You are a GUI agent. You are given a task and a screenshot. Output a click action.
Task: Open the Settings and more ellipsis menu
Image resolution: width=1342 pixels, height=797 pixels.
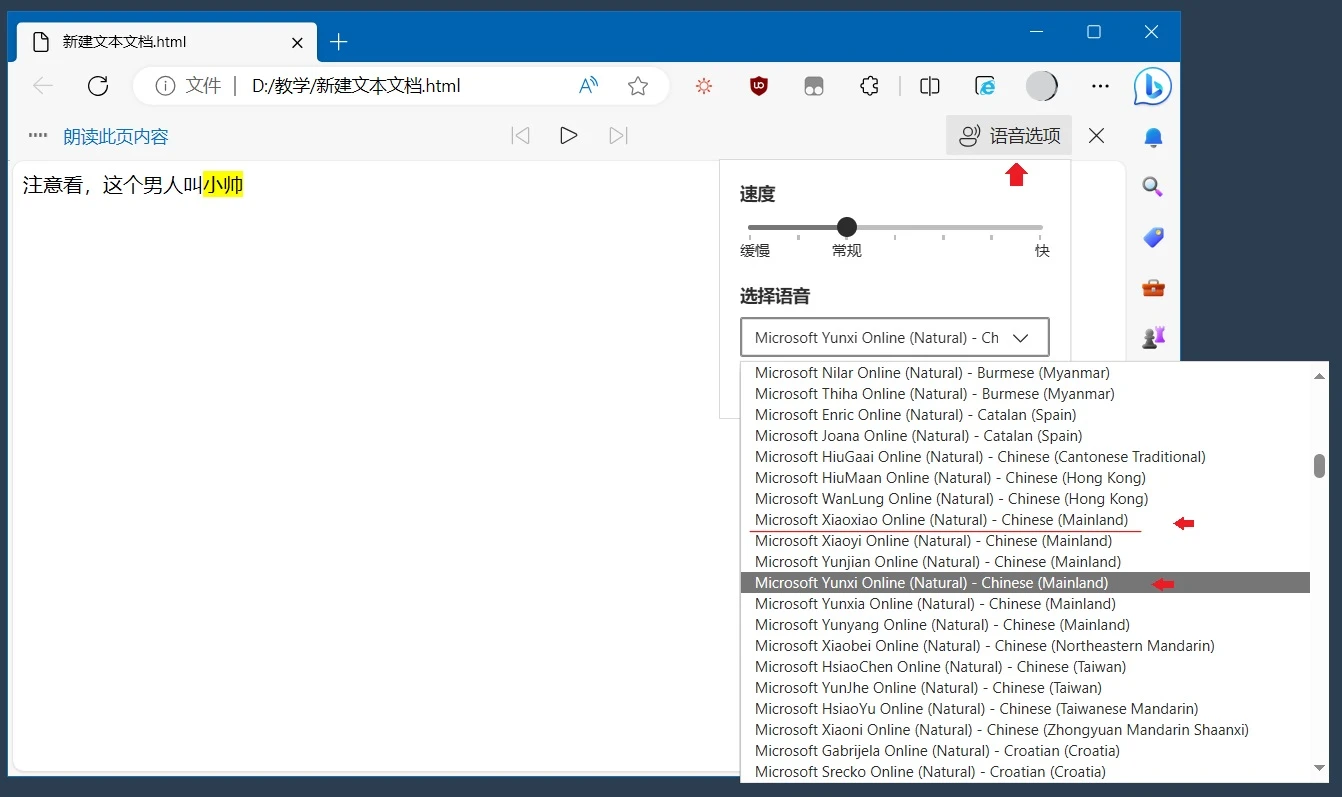click(x=1100, y=86)
